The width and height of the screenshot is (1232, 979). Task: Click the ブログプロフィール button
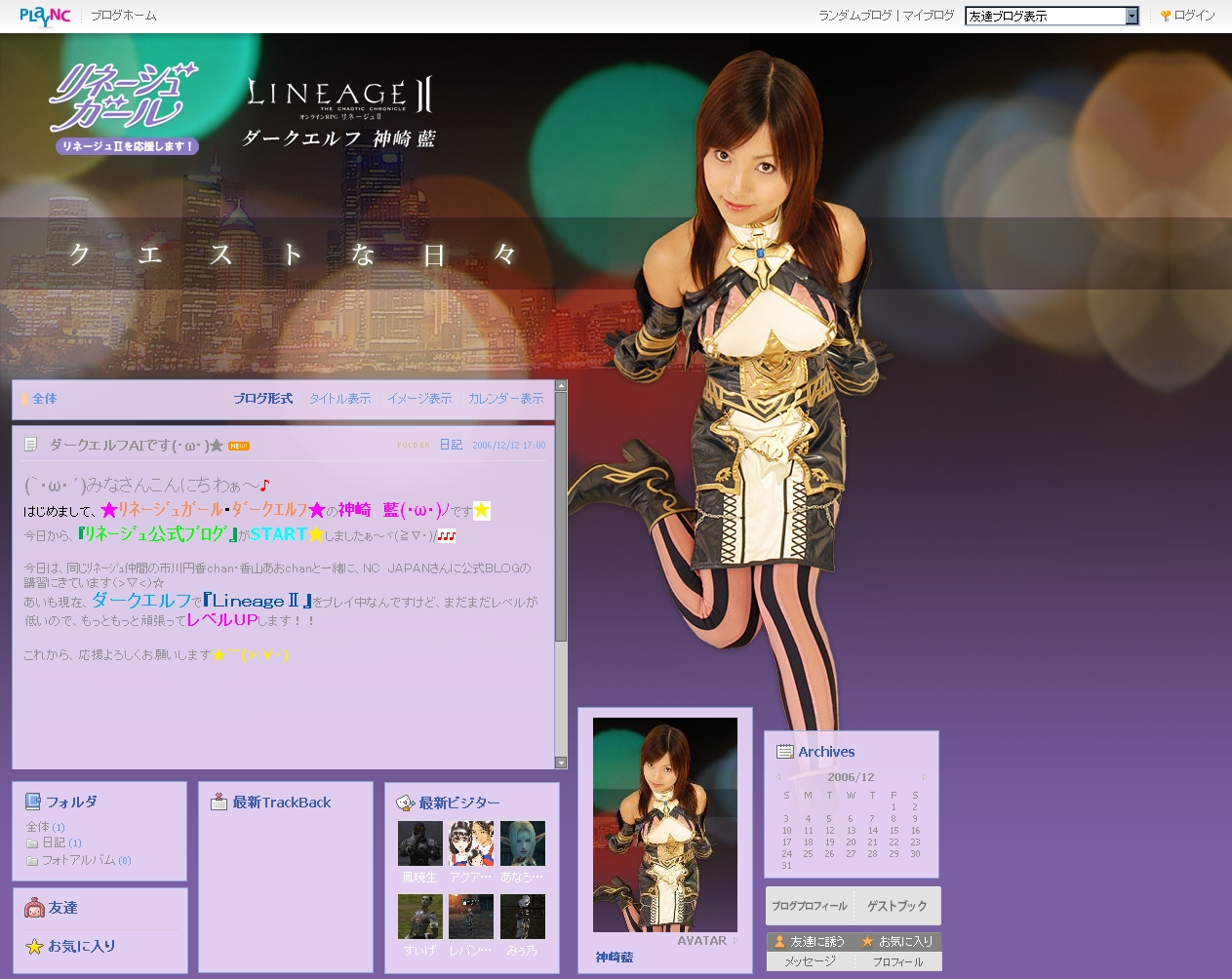point(810,906)
